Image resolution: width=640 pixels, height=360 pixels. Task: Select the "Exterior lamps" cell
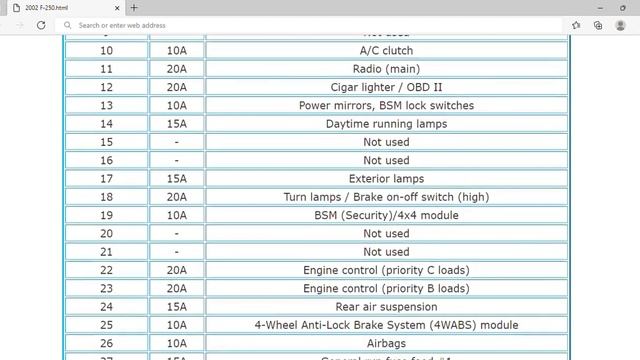pyautogui.click(x=387, y=179)
